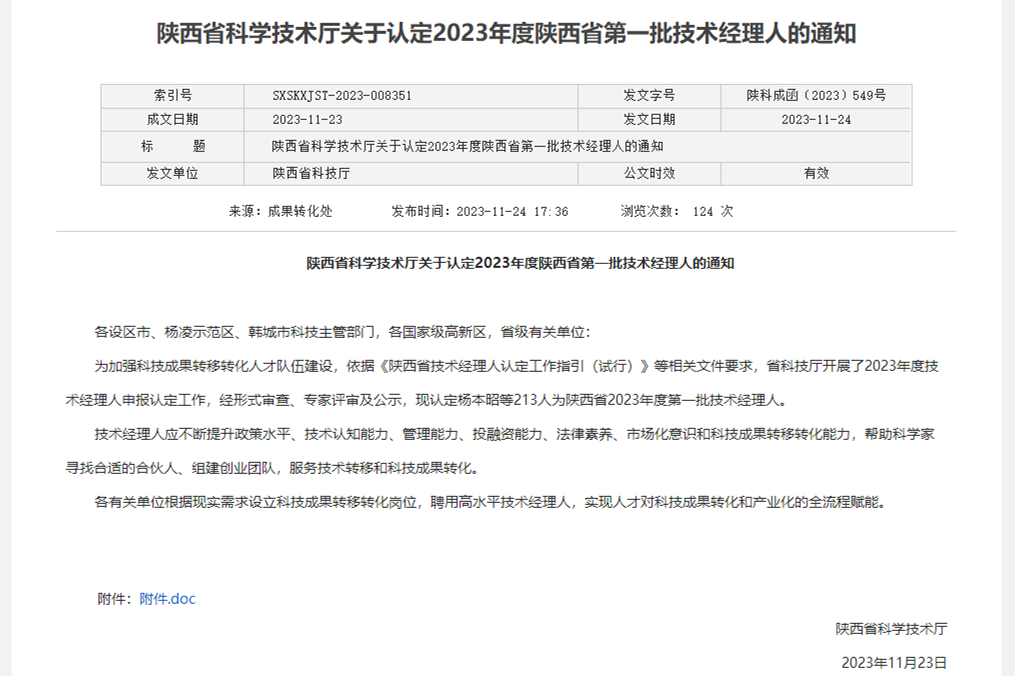Click the signature 陕西省科学技术厅 at bottom right
Viewport: 1015px width, 676px height.
click(891, 630)
